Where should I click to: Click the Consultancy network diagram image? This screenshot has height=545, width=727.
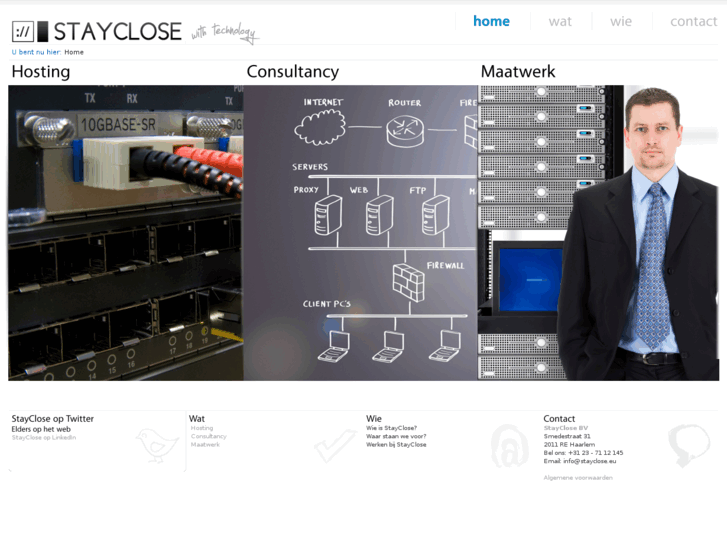pos(360,233)
